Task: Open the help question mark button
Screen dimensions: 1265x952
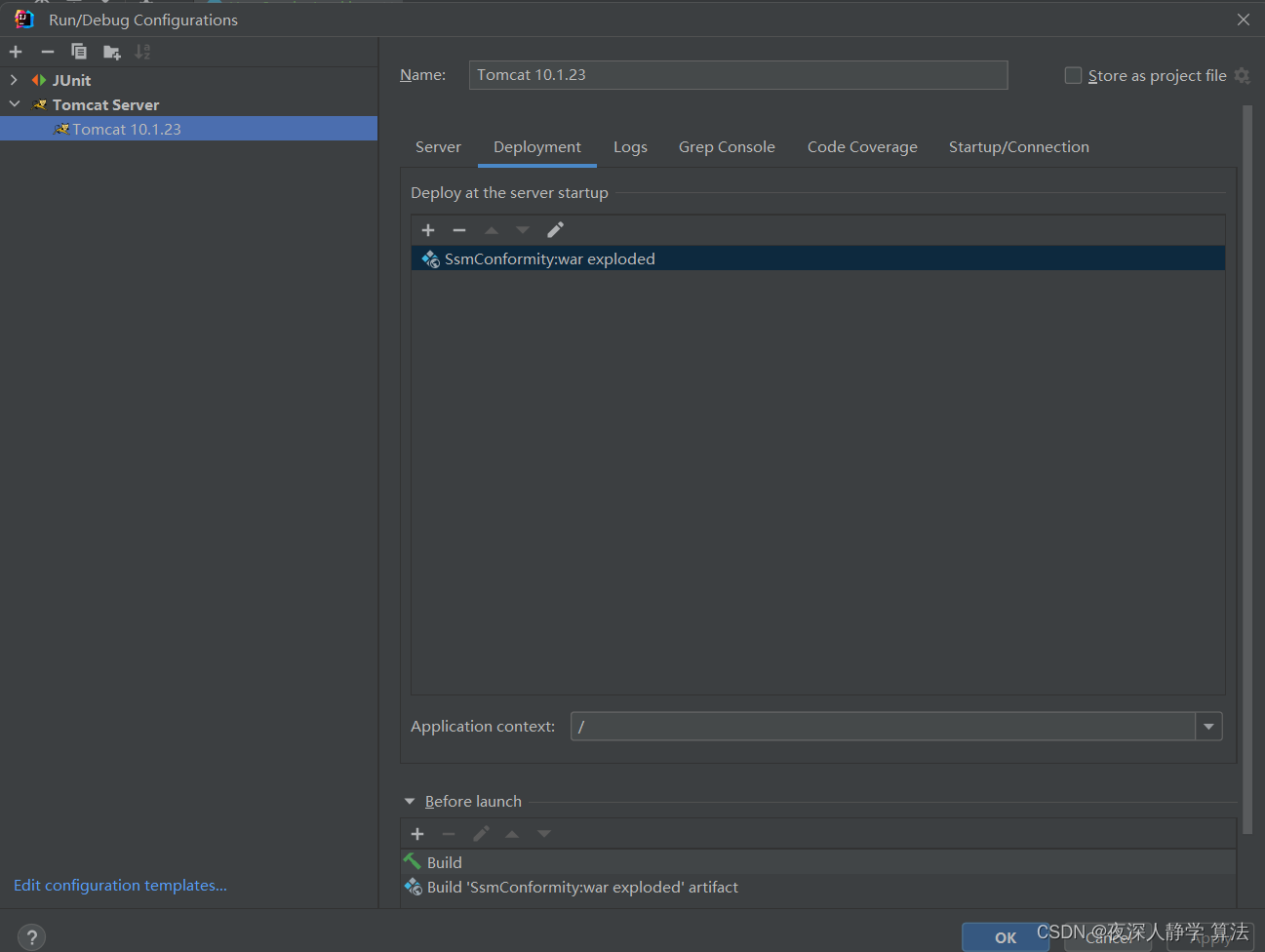Action: [31, 937]
